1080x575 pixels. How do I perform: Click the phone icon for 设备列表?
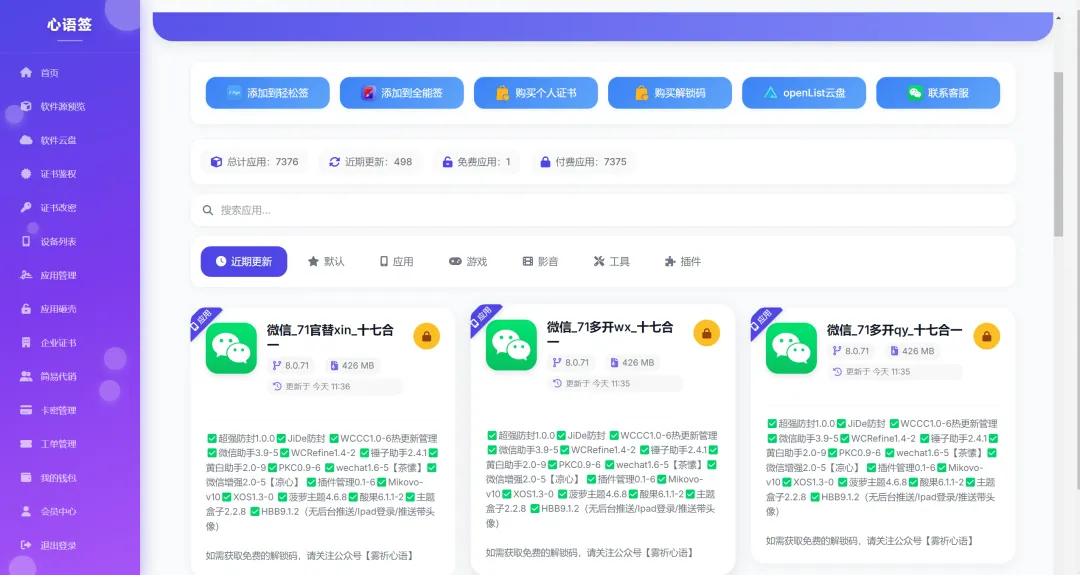pos(26,241)
